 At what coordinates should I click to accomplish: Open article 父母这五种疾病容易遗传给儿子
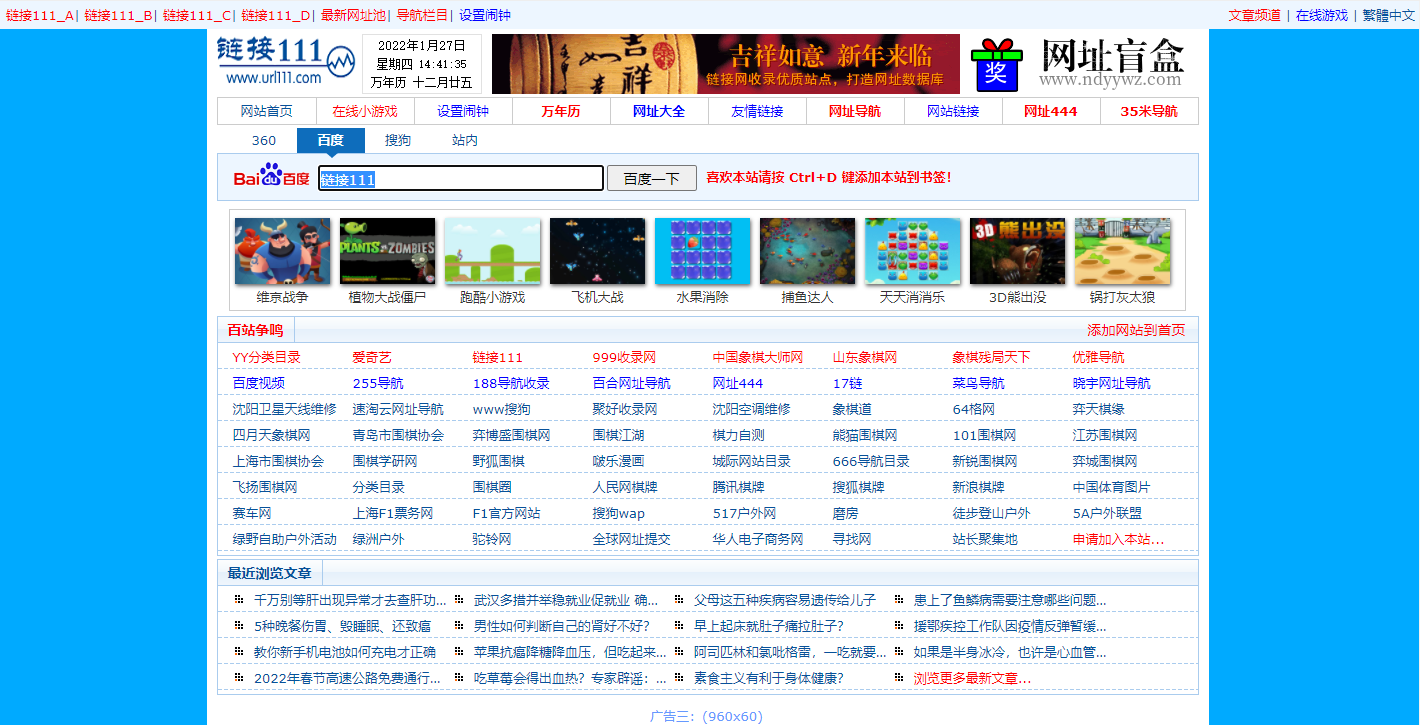point(785,600)
